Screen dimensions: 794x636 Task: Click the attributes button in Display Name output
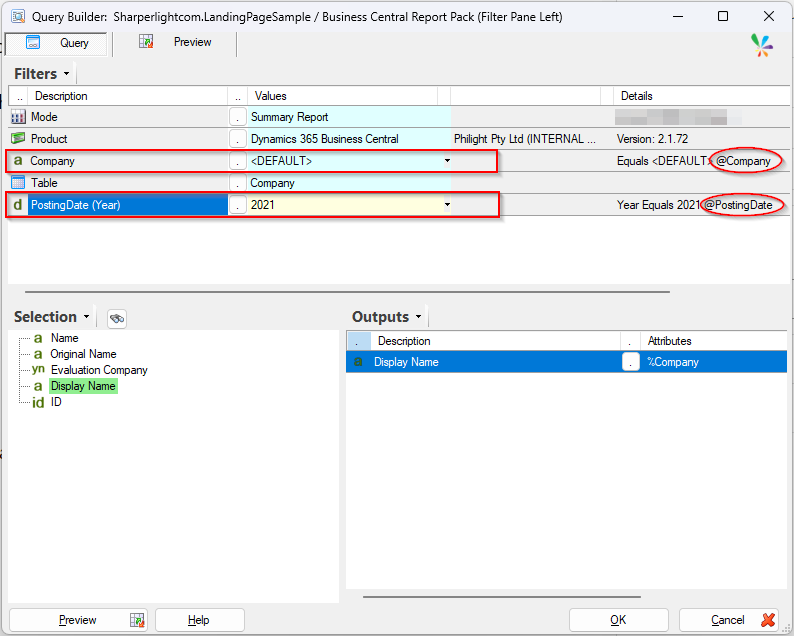point(630,362)
